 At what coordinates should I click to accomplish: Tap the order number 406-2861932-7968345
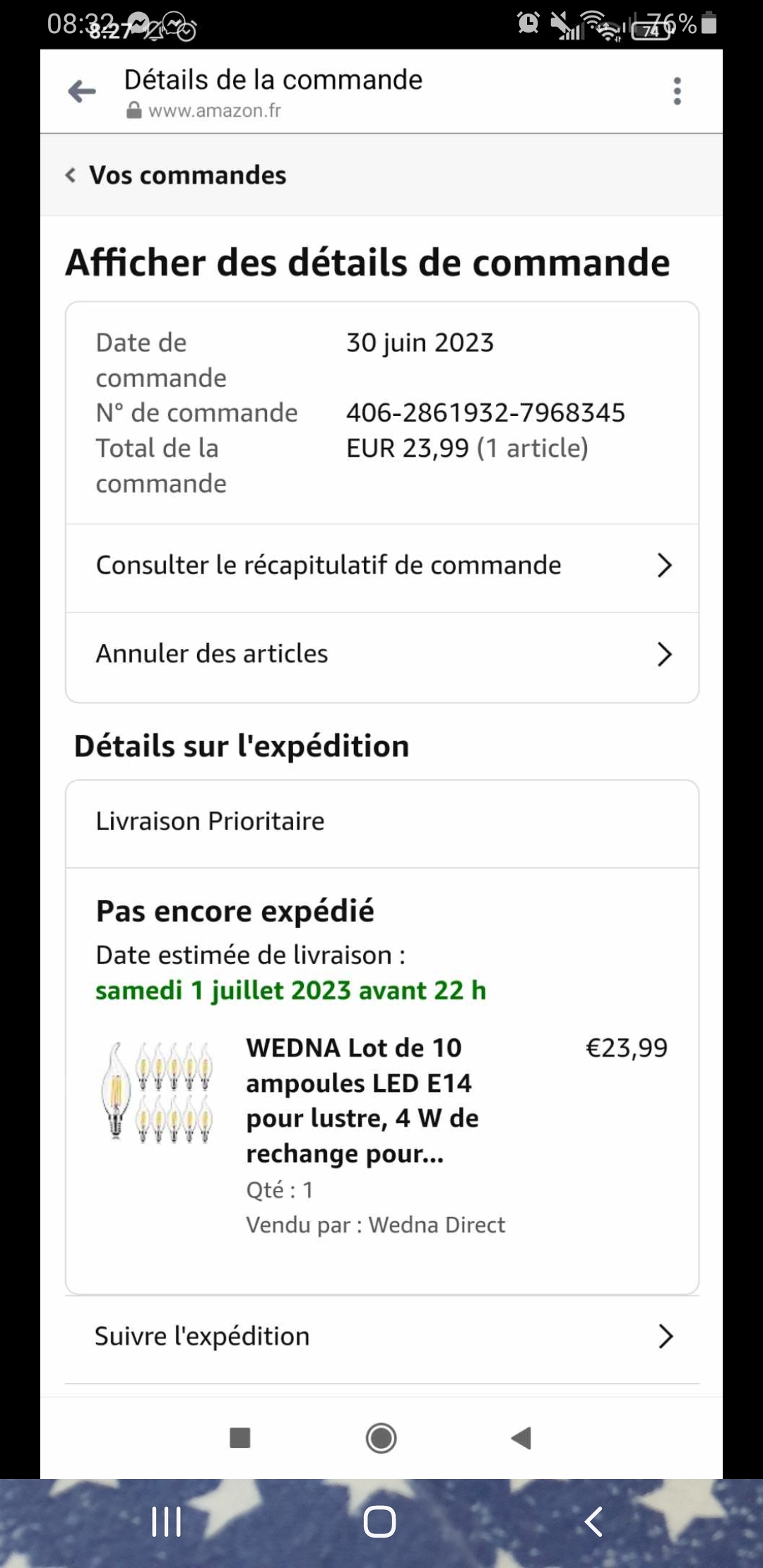pos(485,412)
